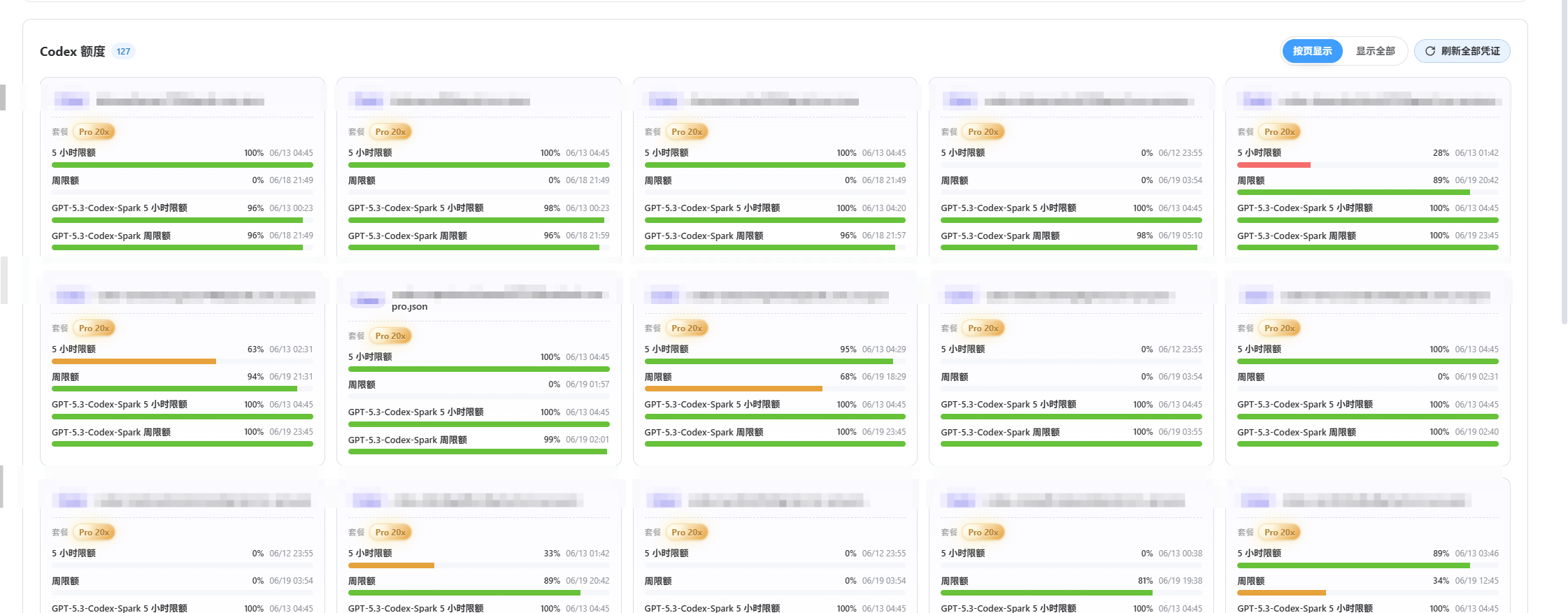Image resolution: width=1568 pixels, height=613 pixels.
Task: Click the 06/13 02:31 reset time
Action: pos(291,349)
